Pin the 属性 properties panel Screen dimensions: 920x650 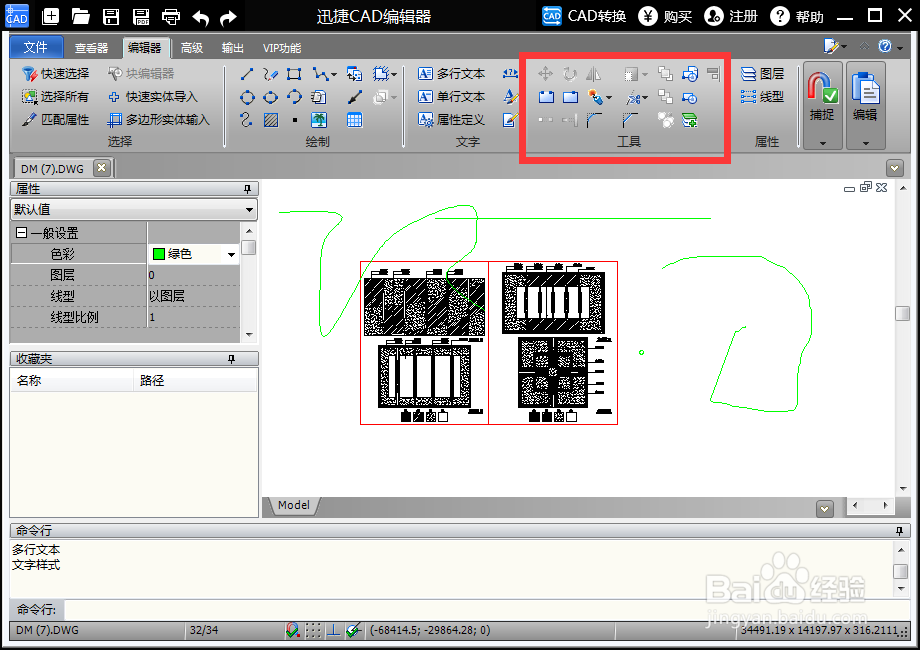tap(248, 189)
